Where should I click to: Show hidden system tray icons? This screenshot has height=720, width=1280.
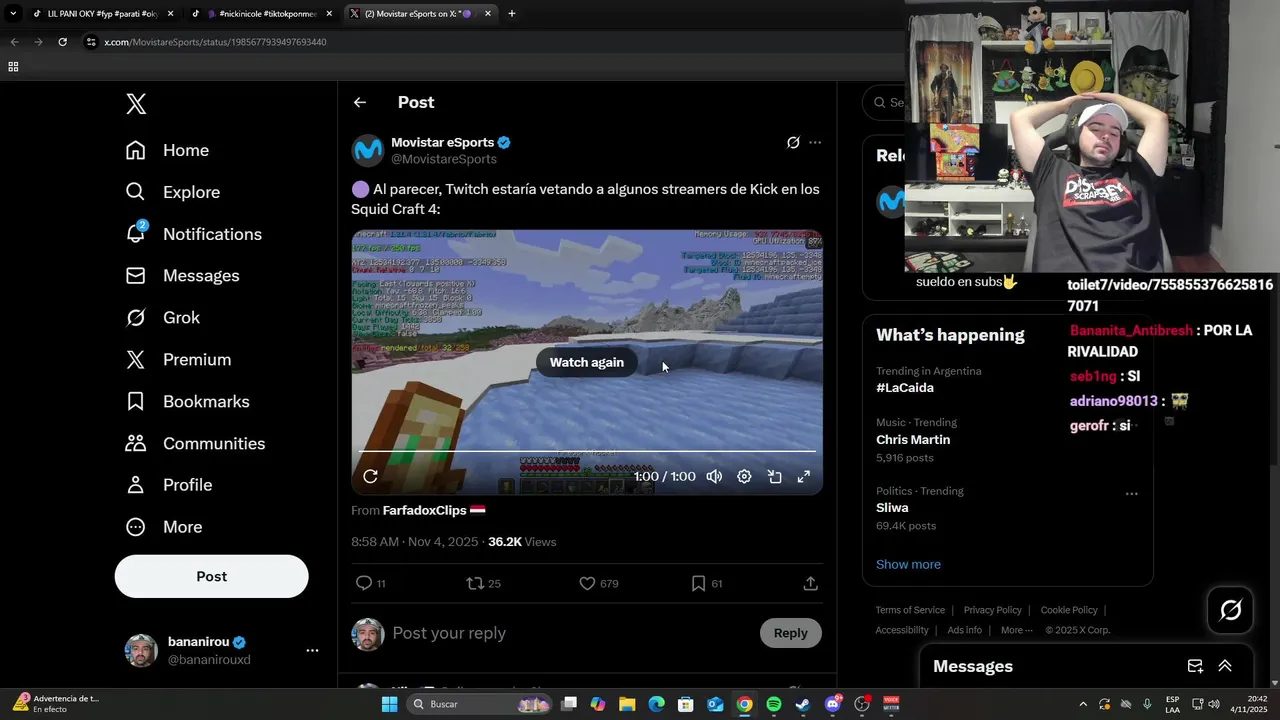coord(1083,704)
